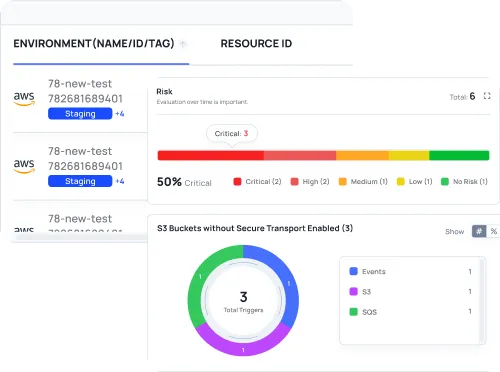Expand the Risk panel to fullscreen
Image resolution: width=500 pixels, height=372 pixels.
[x=487, y=96]
